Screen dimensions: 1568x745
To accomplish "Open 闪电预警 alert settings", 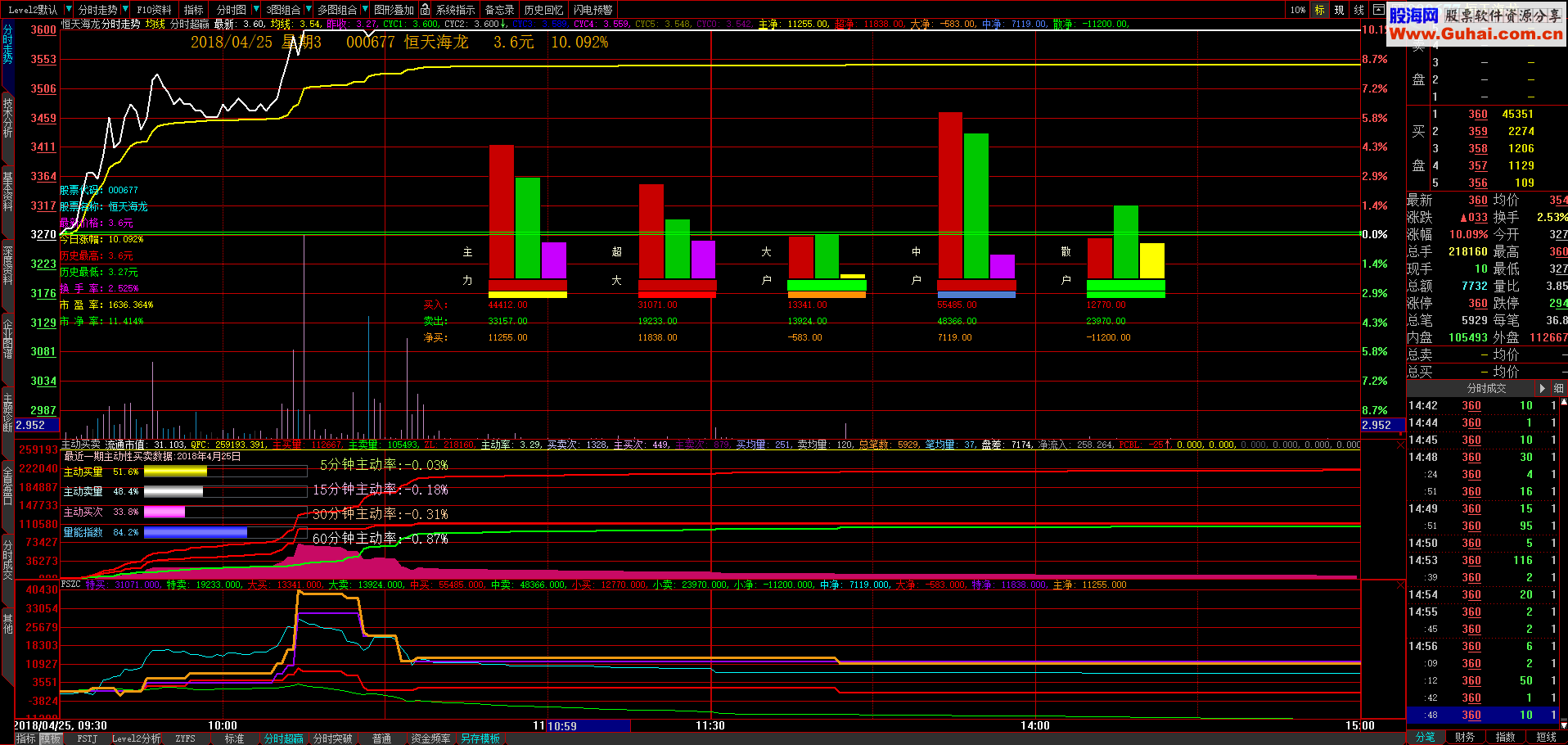I will 593,10.
